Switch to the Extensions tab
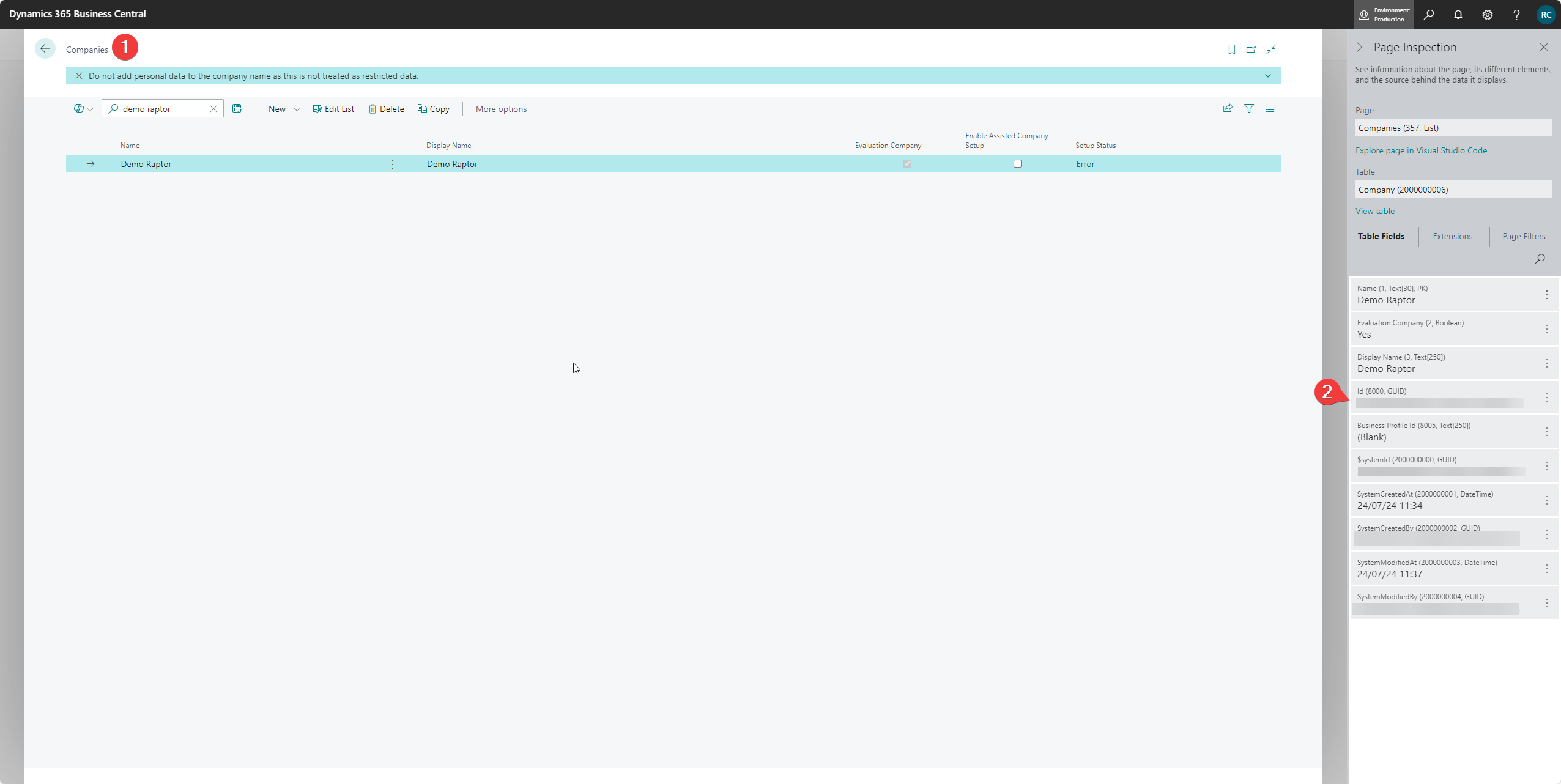The width and height of the screenshot is (1561, 784). point(1452,237)
